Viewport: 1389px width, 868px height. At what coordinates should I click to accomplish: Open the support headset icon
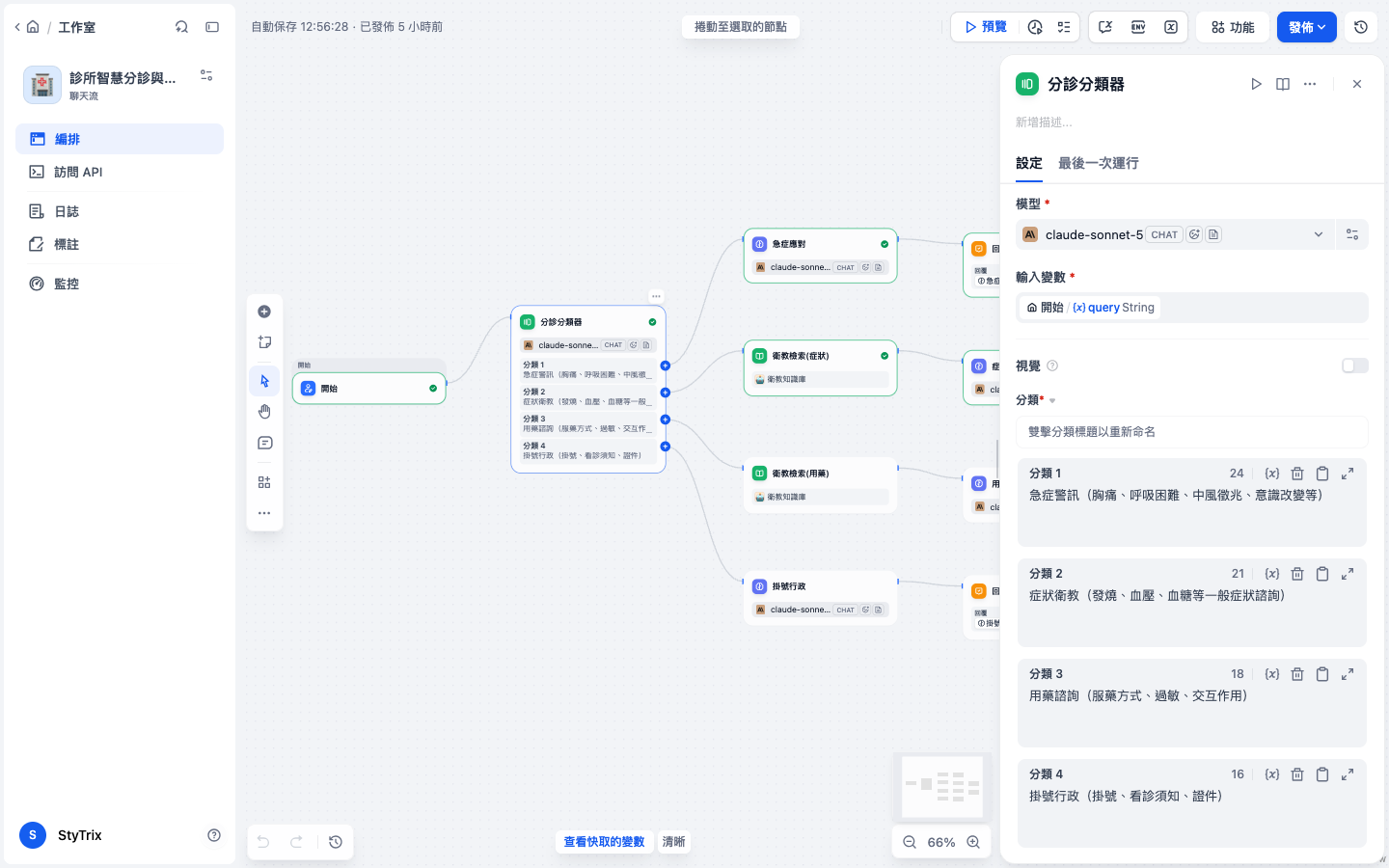pos(181,27)
